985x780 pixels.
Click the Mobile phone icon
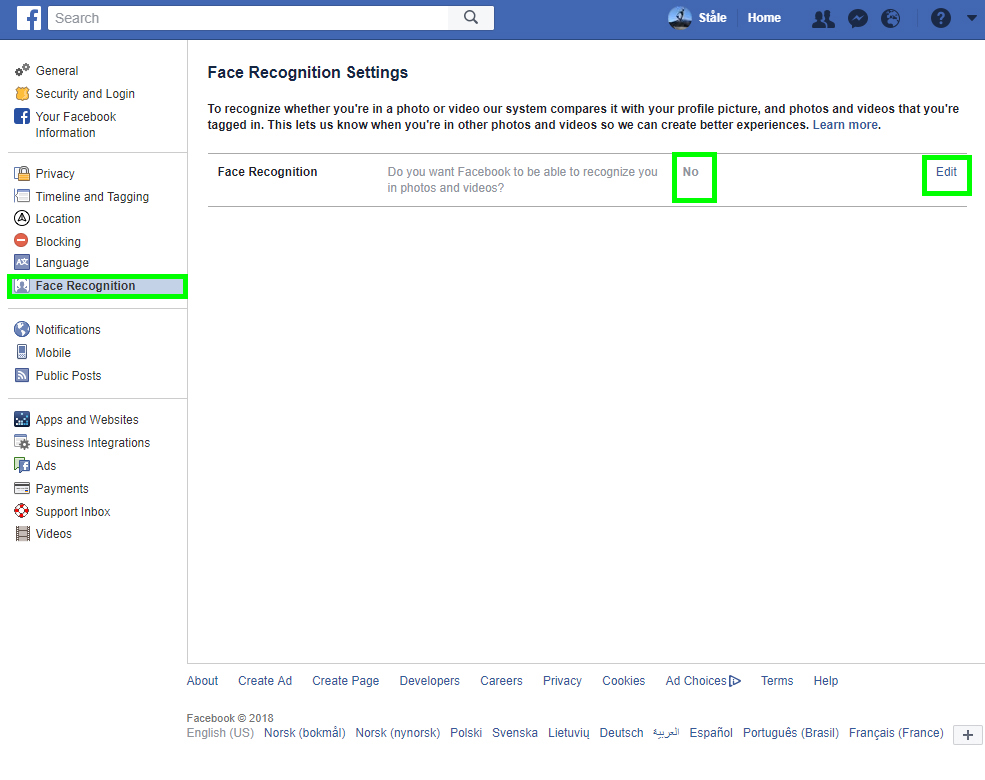22,352
